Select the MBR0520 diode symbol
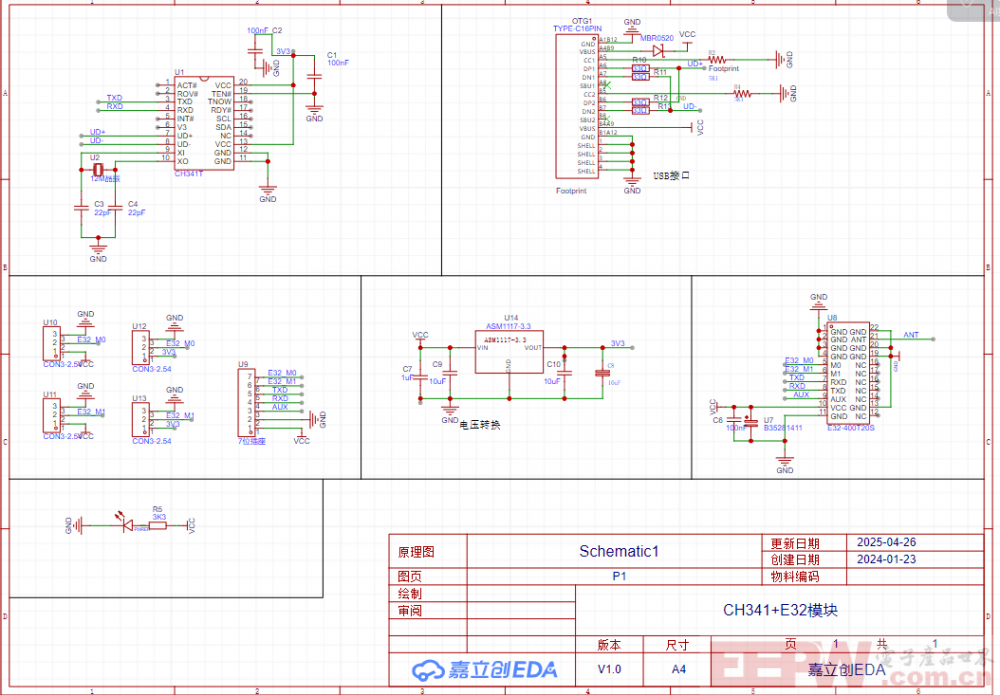 coord(659,51)
